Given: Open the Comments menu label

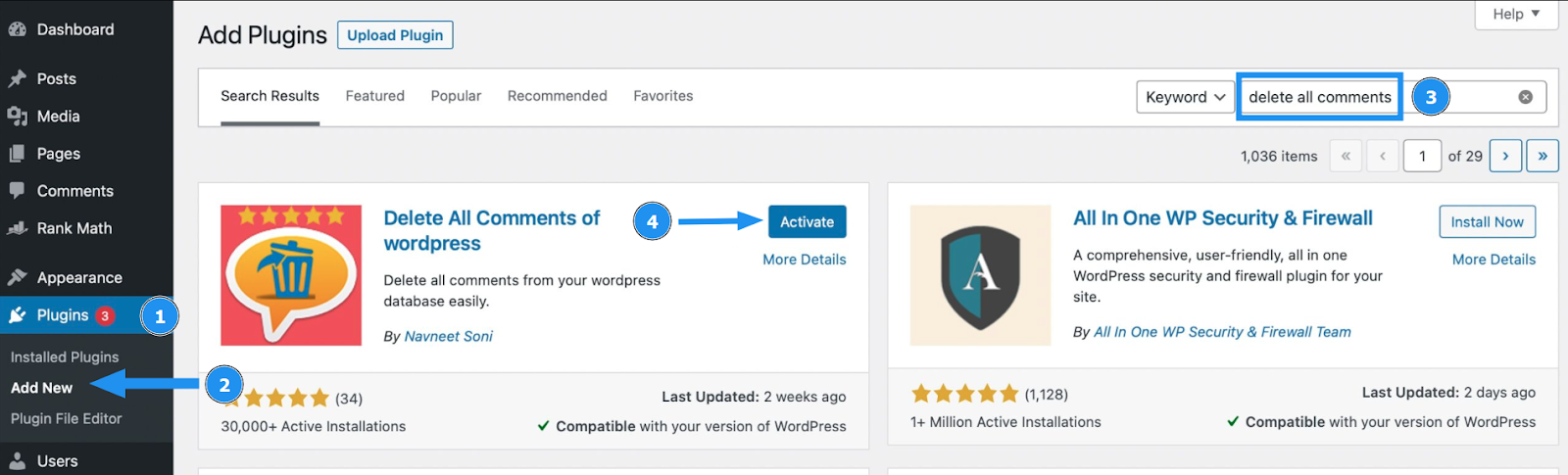Looking at the screenshot, I should [x=75, y=191].
